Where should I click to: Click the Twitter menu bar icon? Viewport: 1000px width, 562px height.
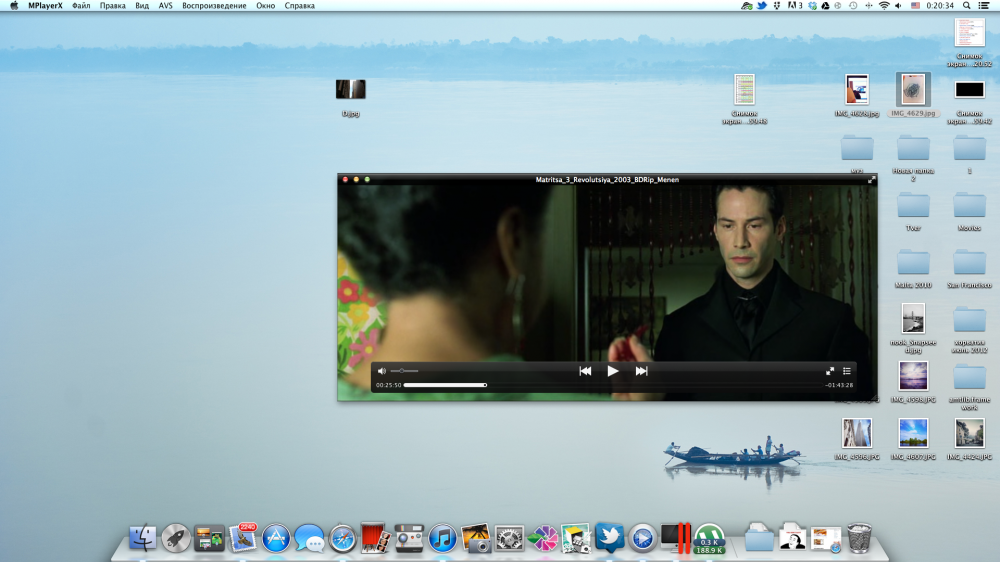click(761, 6)
